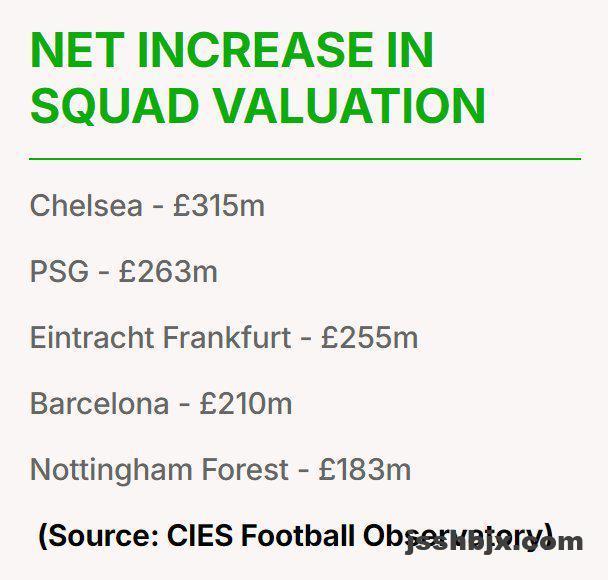Viewport: 608px width, 580px height.
Task: Open the watermark website link in the corner
Action: [495, 543]
